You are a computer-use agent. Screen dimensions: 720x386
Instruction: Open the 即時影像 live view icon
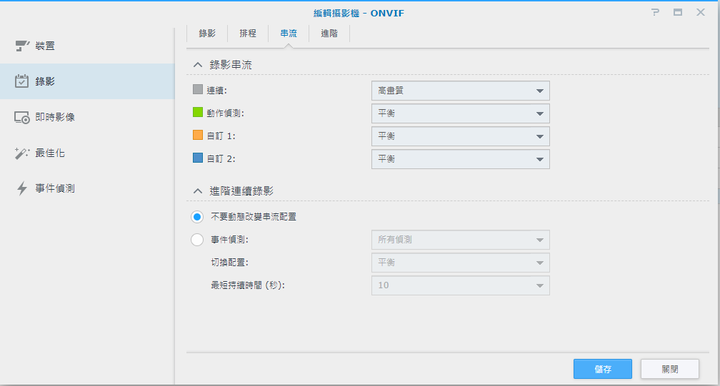click(22, 117)
